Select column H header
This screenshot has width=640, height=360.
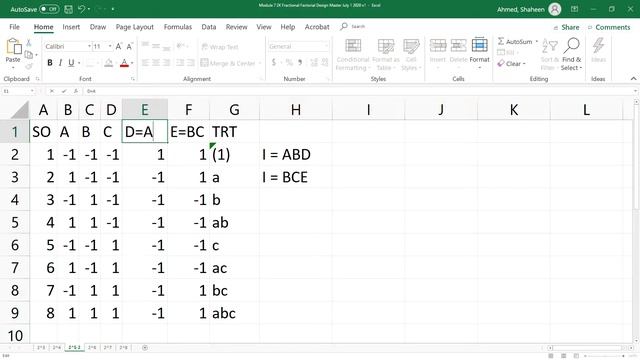[296, 109]
